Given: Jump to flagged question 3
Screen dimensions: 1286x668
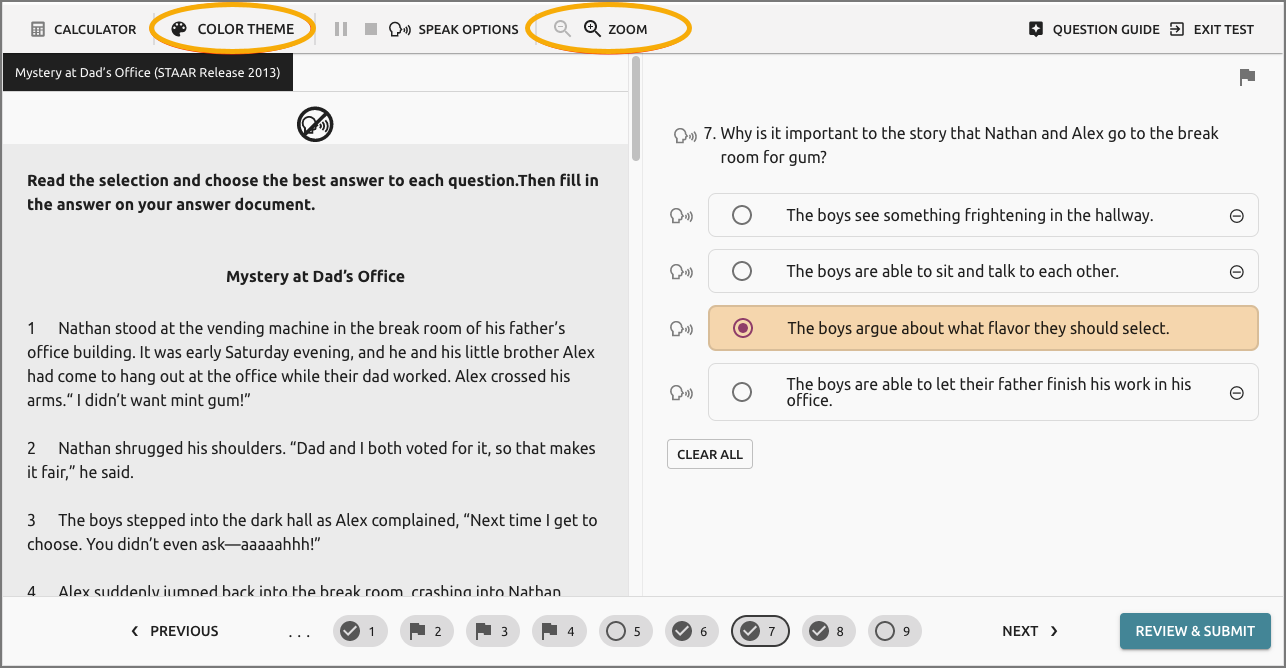Looking at the screenshot, I should coord(494,631).
